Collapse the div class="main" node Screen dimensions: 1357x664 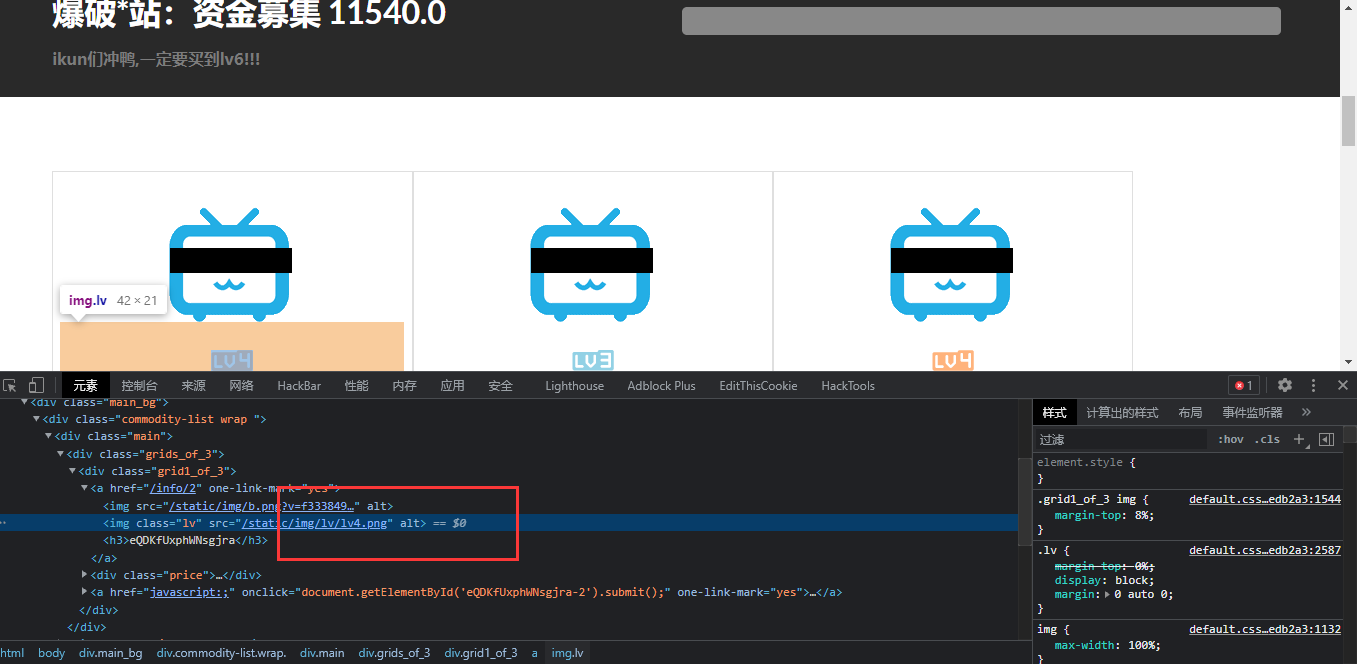coord(50,436)
